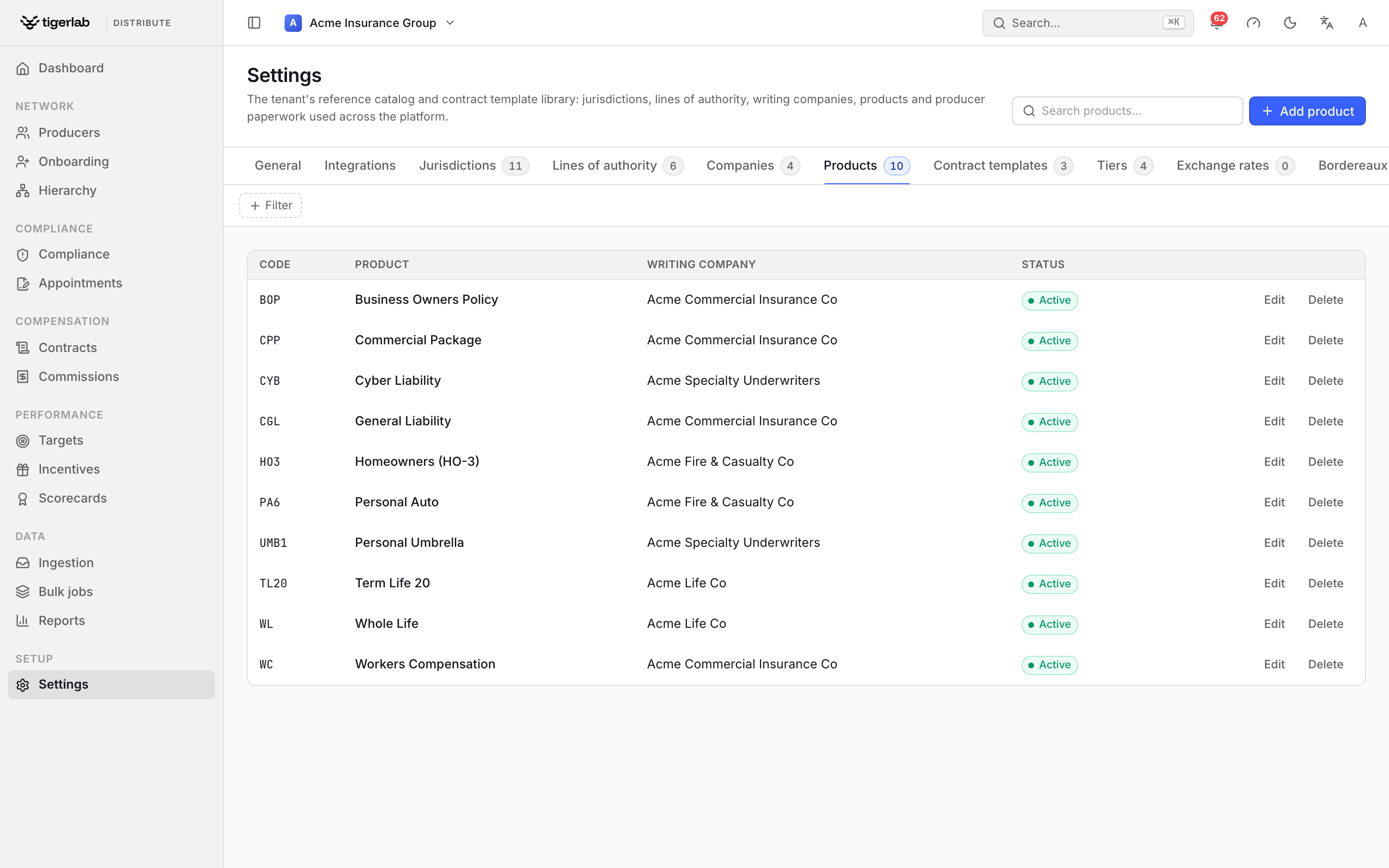Collapse the sidebar panel icon

(x=254, y=23)
